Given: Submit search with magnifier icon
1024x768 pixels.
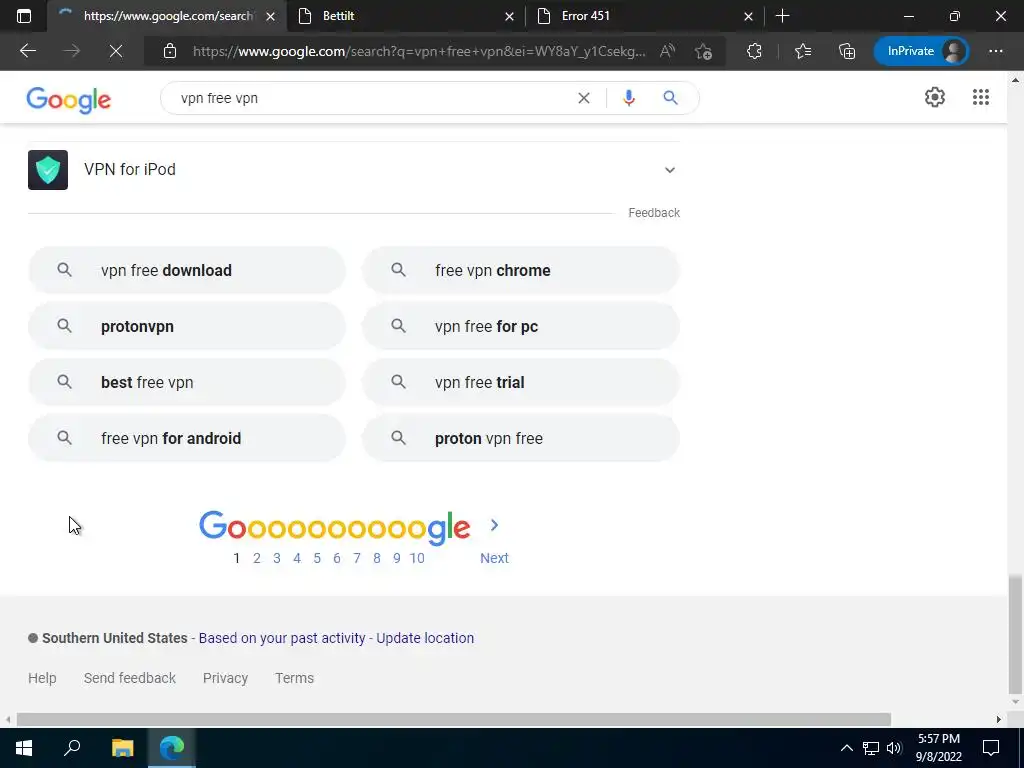Looking at the screenshot, I should point(670,98).
